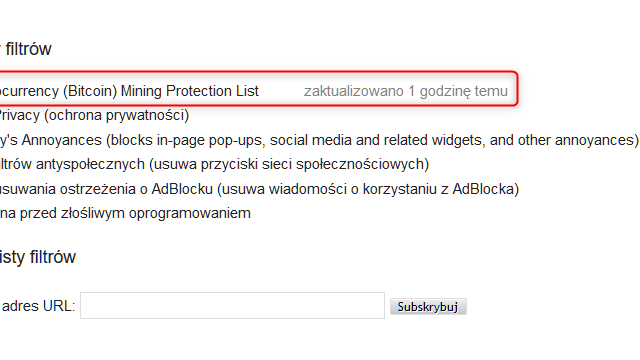This screenshot has width=640, height=360.
Task: Click the Subskrybuj button
Action: click(428, 307)
